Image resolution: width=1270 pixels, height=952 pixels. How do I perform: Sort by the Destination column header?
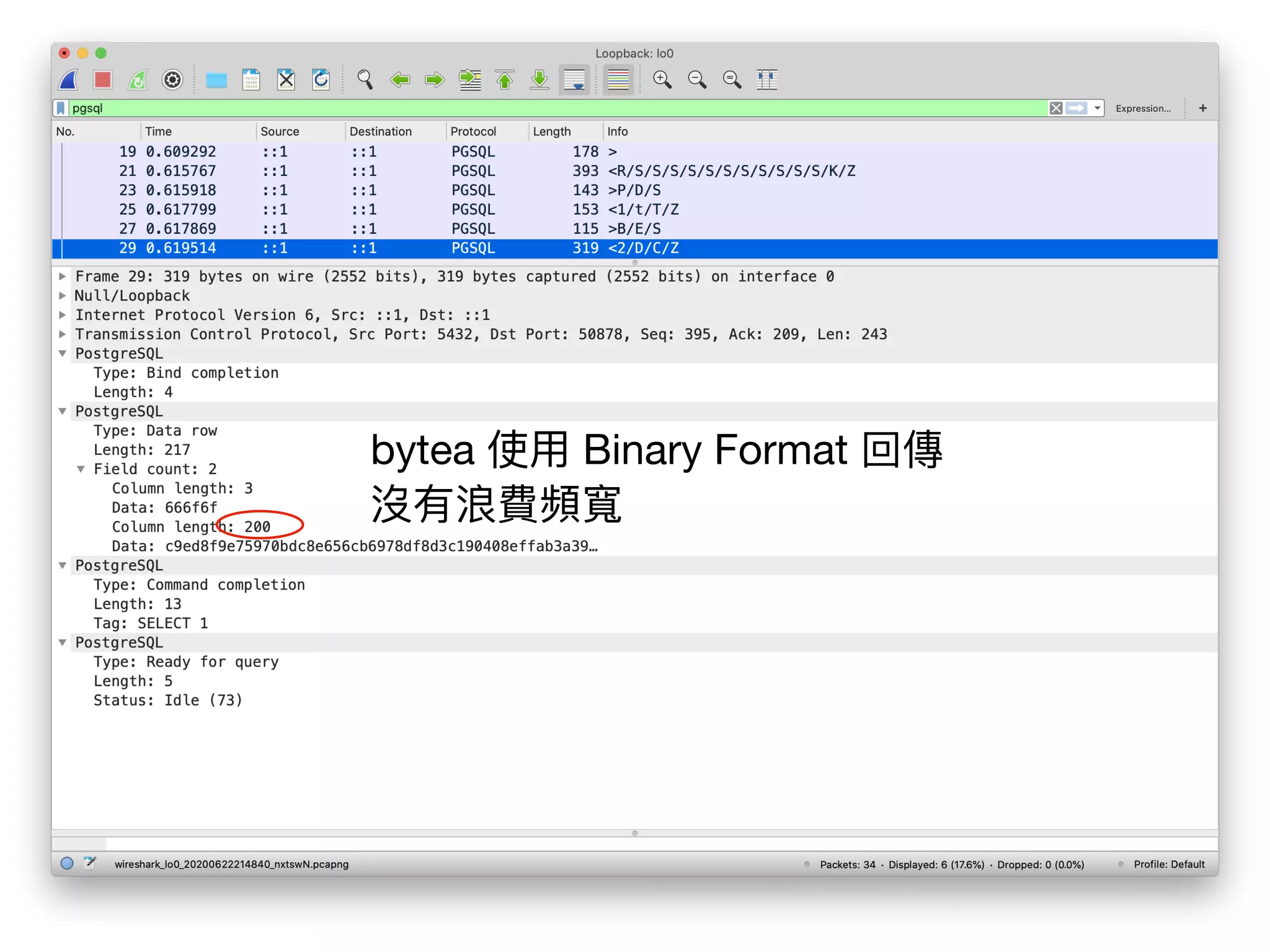pyautogui.click(x=395, y=131)
